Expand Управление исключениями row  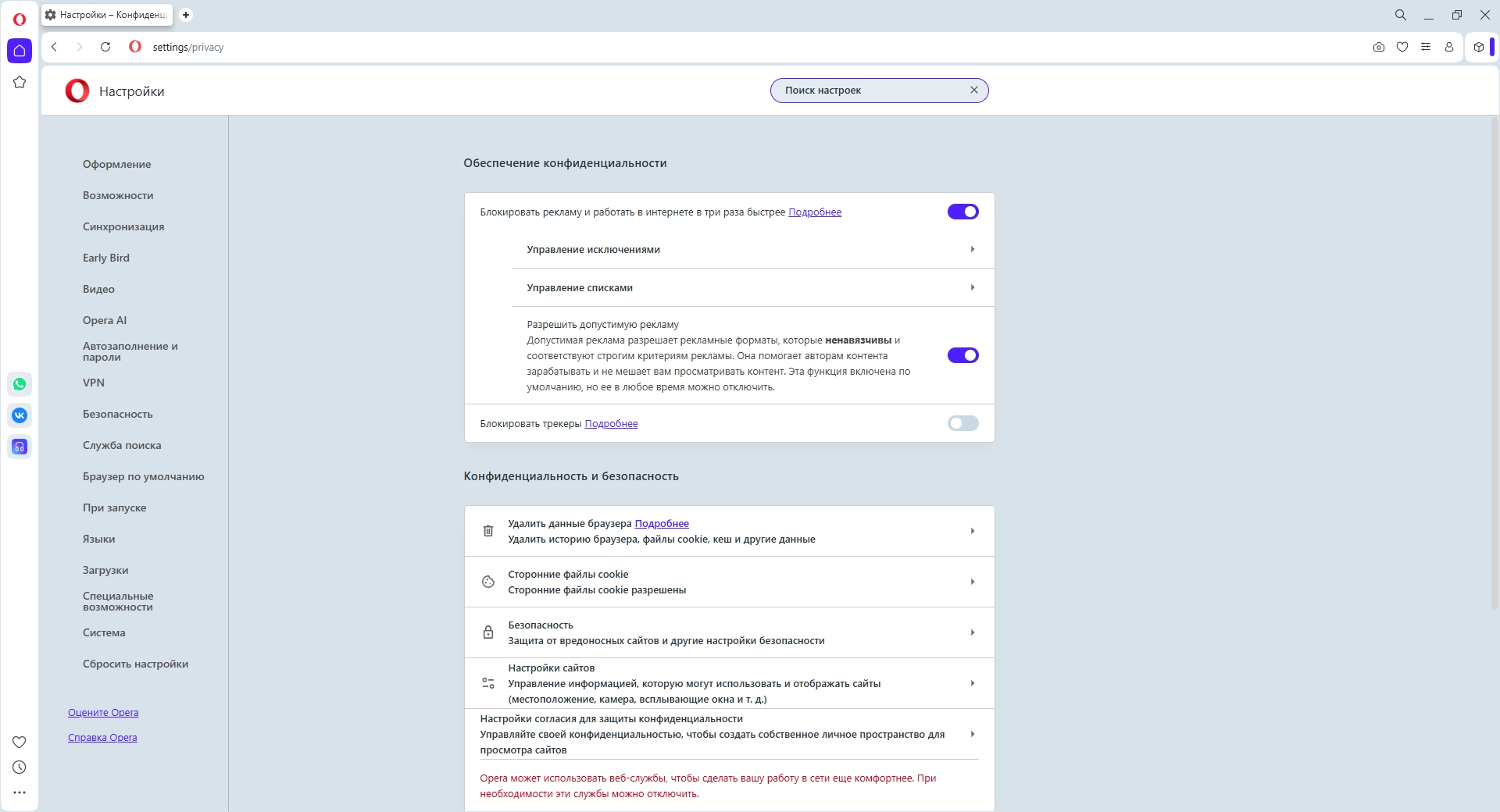point(752,250)
